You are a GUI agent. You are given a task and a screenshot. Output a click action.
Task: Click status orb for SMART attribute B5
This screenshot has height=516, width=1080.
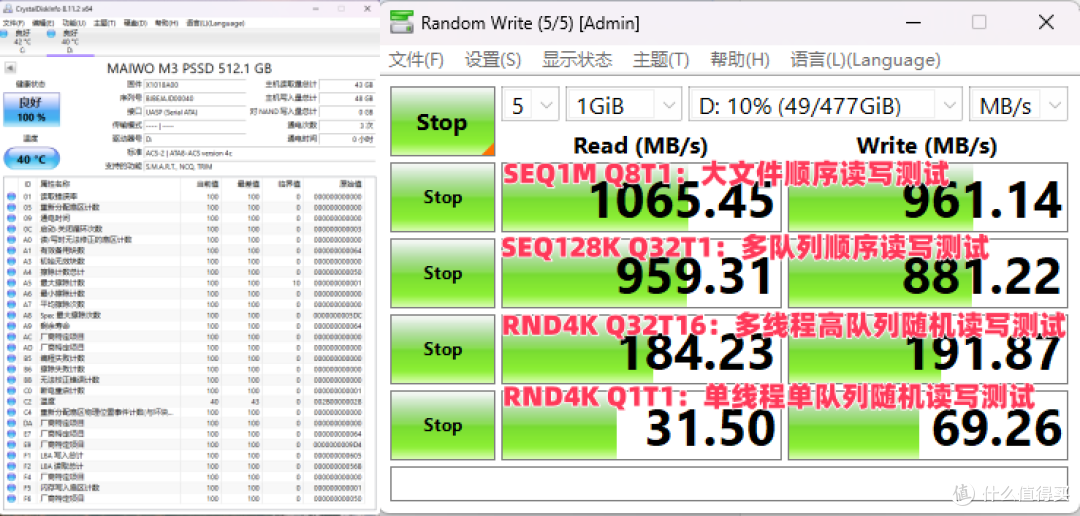(x=10, y=358)
